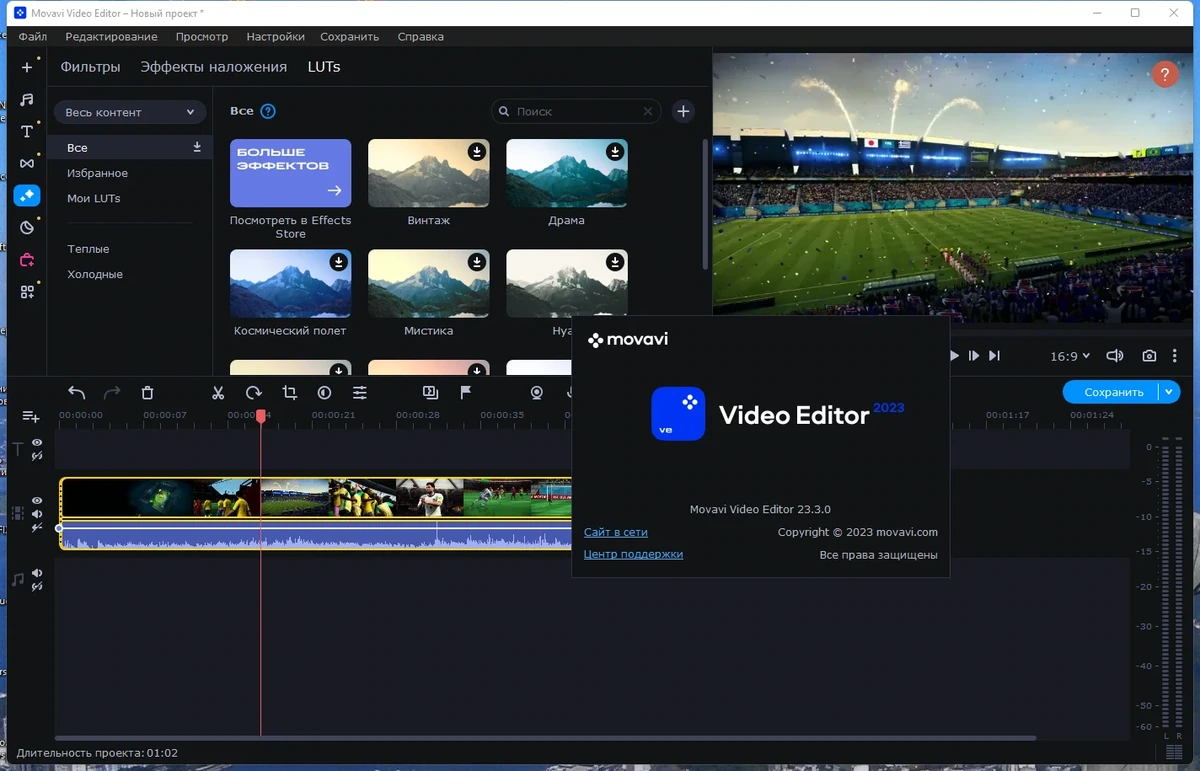1200x771 pixels.
Task: Open the Titles text tab
Action: point(27,131)
